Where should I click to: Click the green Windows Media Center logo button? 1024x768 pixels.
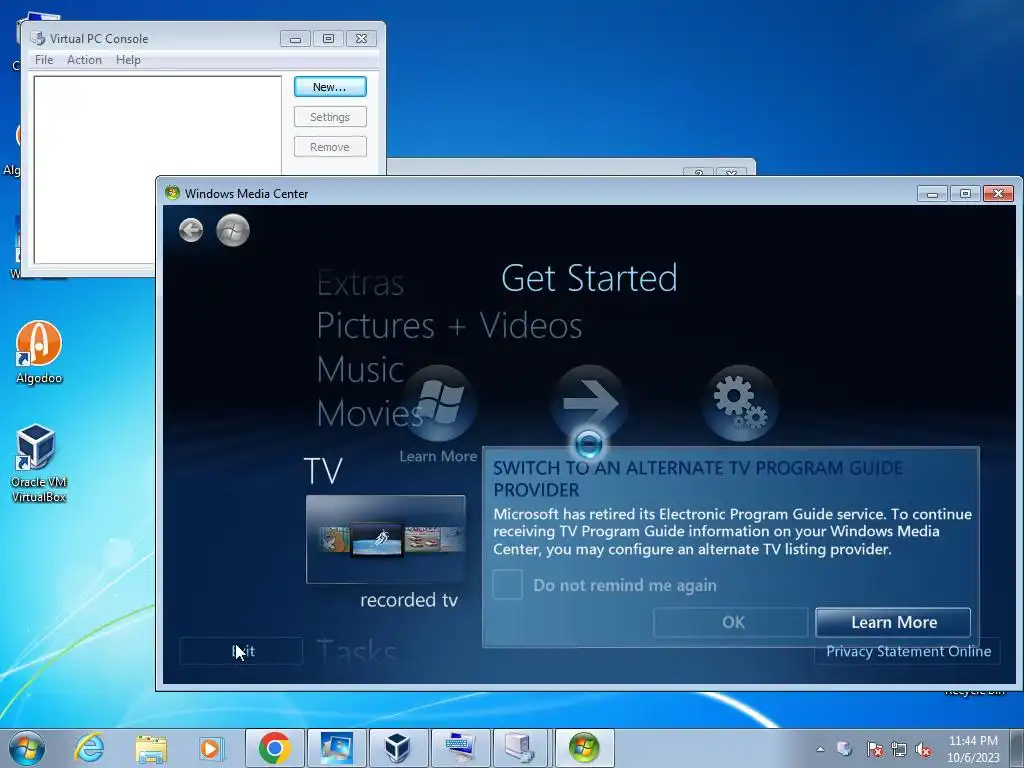coord(233,230)
